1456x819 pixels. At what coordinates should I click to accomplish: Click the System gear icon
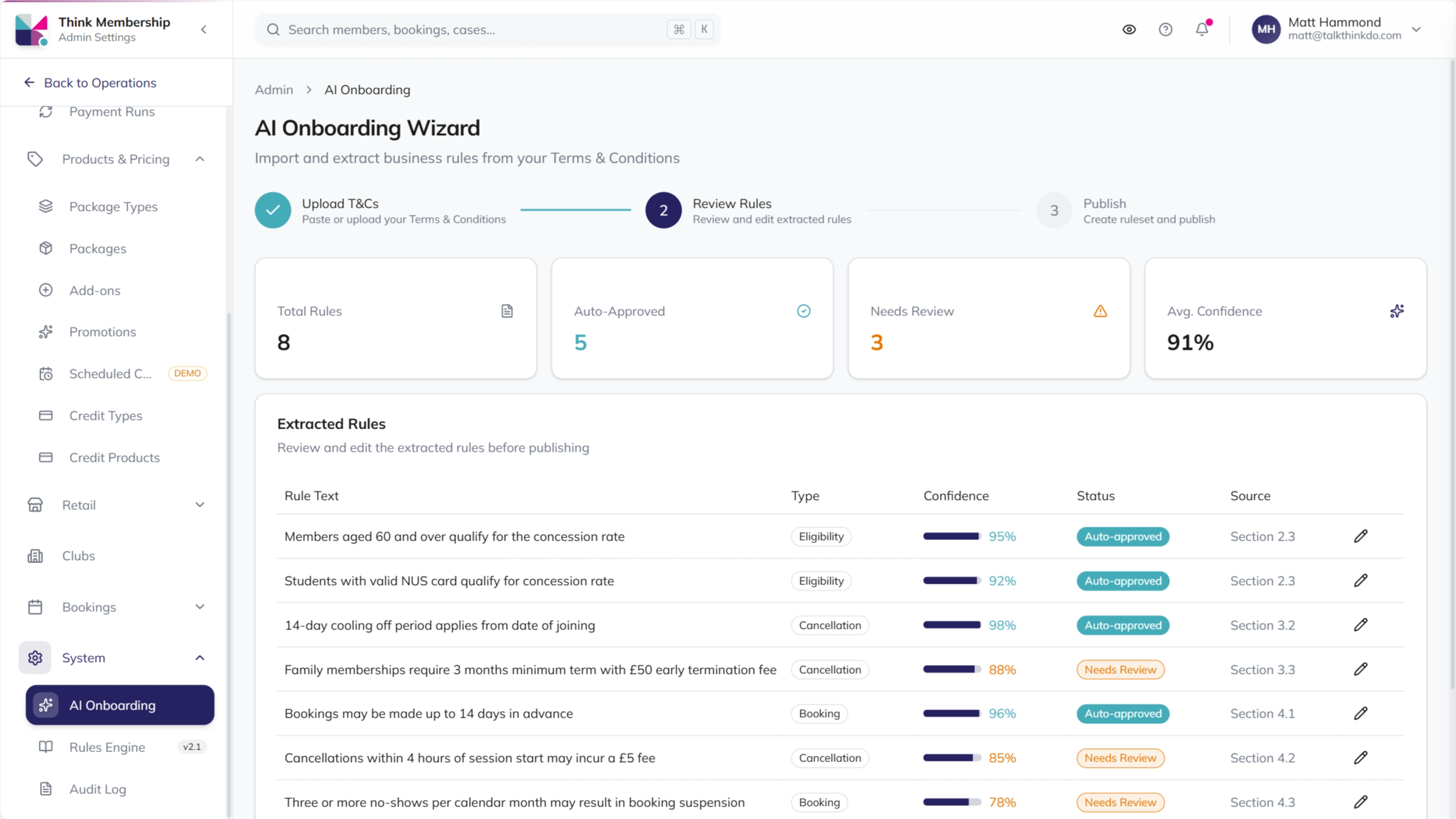[35, 658]
